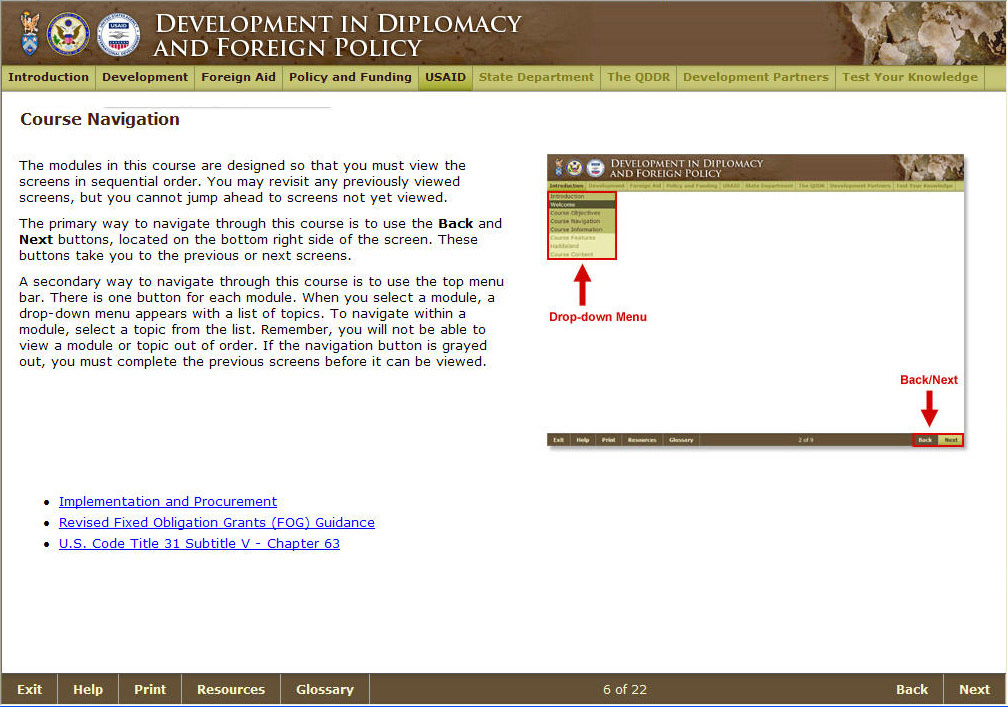Select the grayed Test Your Knowledge module
The image size is (1008, 707).
tap(910, 77)
